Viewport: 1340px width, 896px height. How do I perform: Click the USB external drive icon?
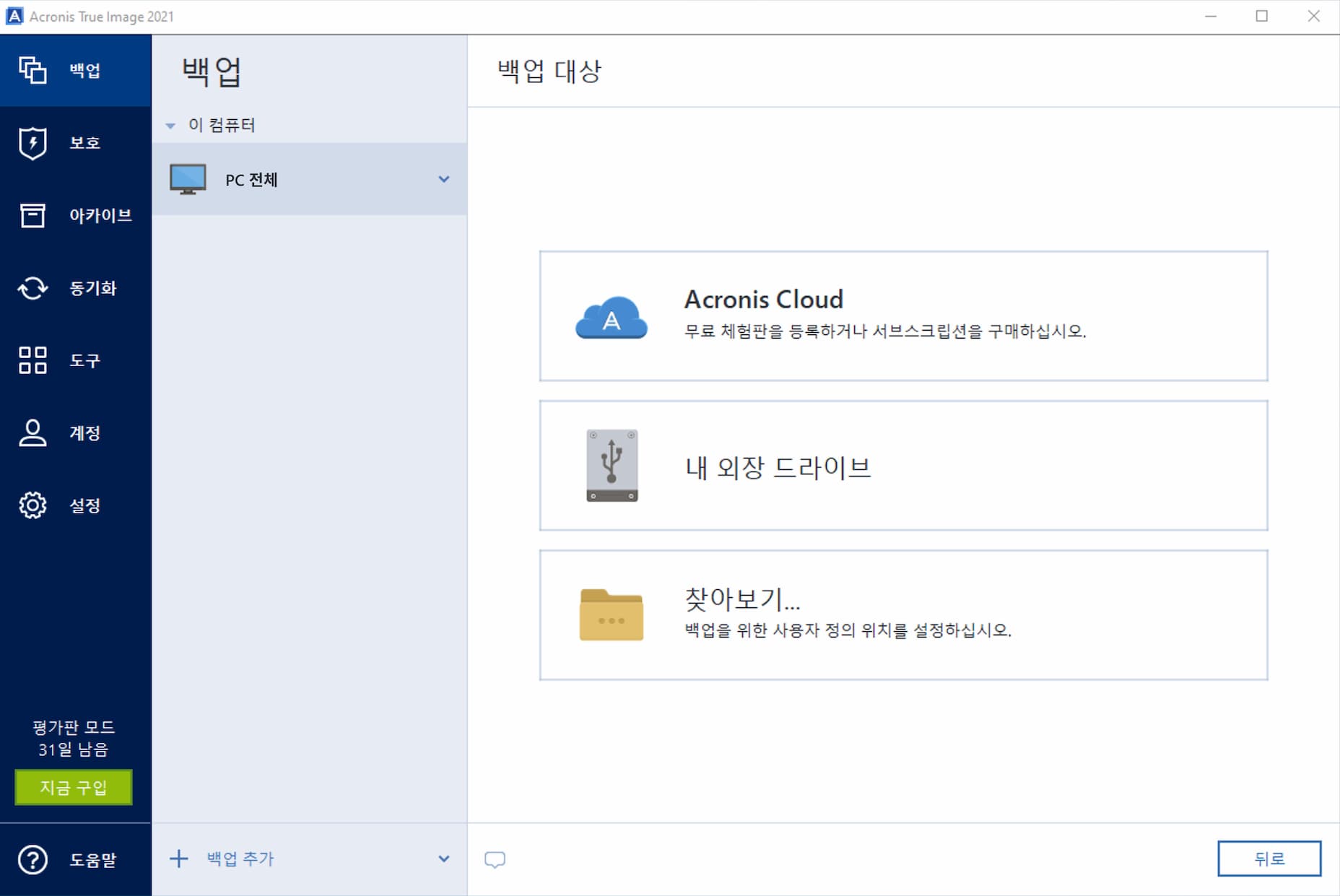click(x=612, y=466)
